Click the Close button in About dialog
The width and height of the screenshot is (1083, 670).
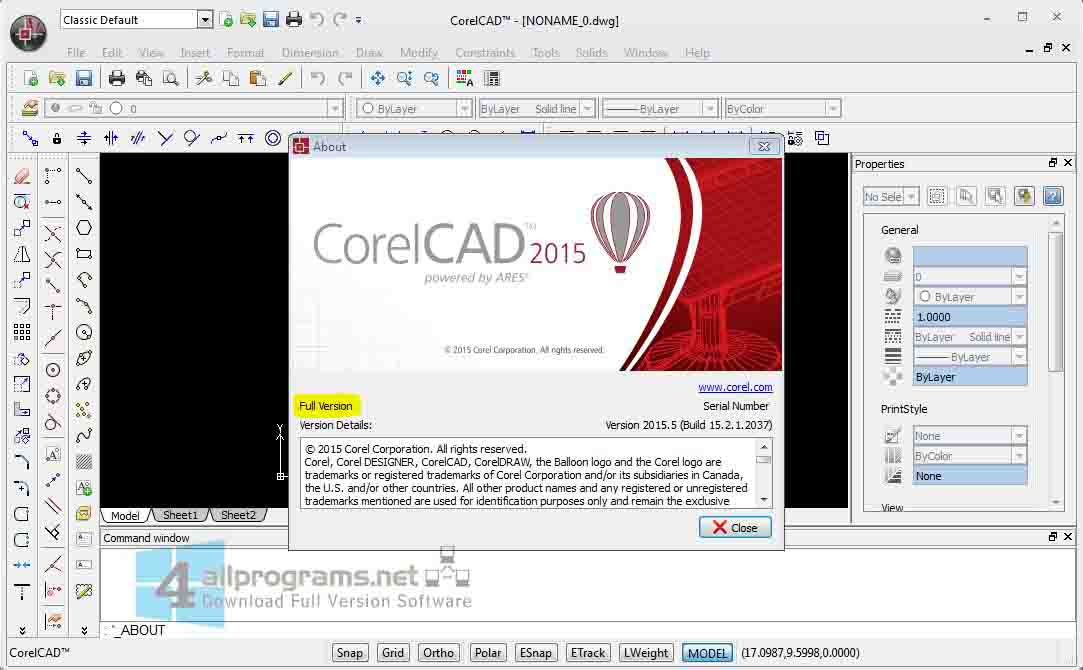[735, 527]
